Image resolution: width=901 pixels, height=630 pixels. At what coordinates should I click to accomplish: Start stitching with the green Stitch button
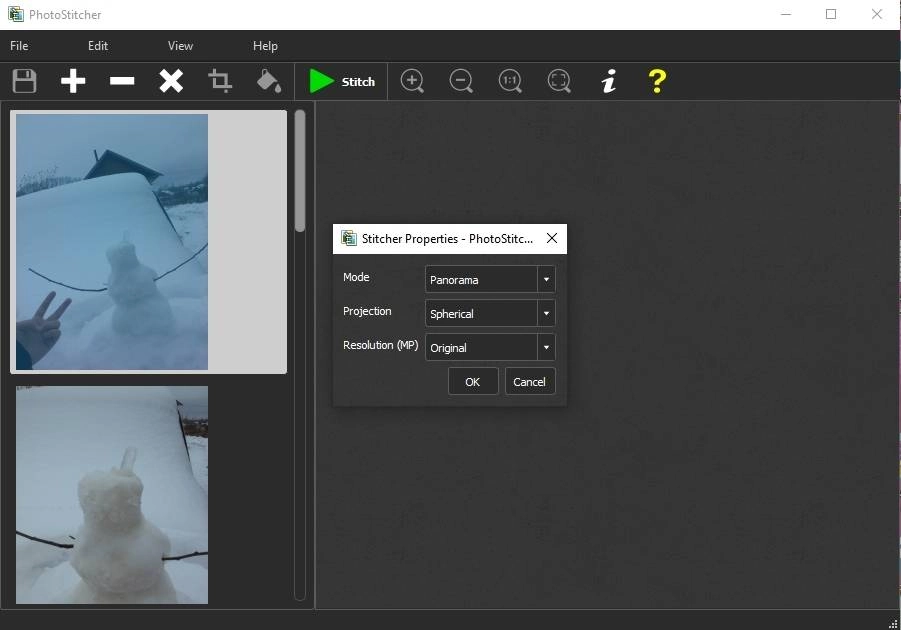point(342,81)
